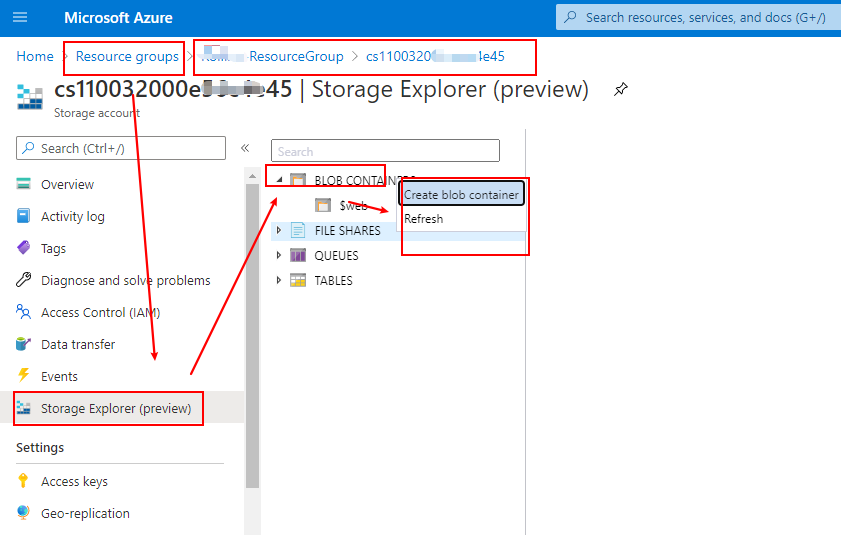Click the $web container icon
The image size is (841, 535).
click(323, 205)
